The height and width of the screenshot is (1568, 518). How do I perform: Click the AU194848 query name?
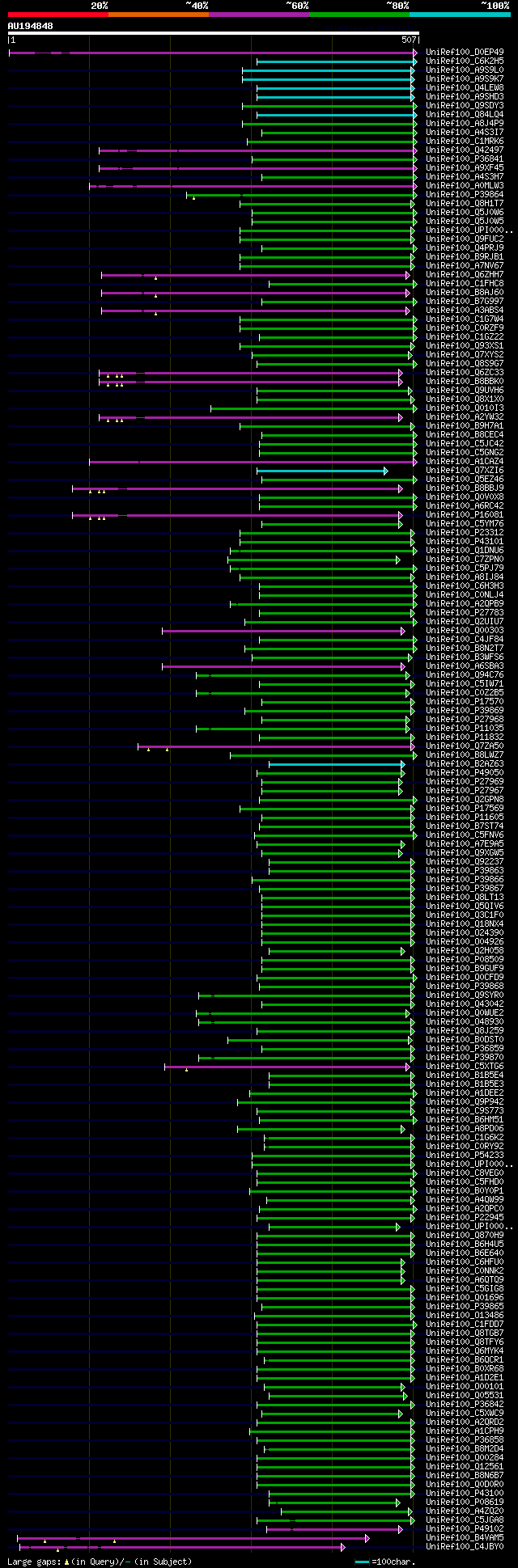[30, 26]
